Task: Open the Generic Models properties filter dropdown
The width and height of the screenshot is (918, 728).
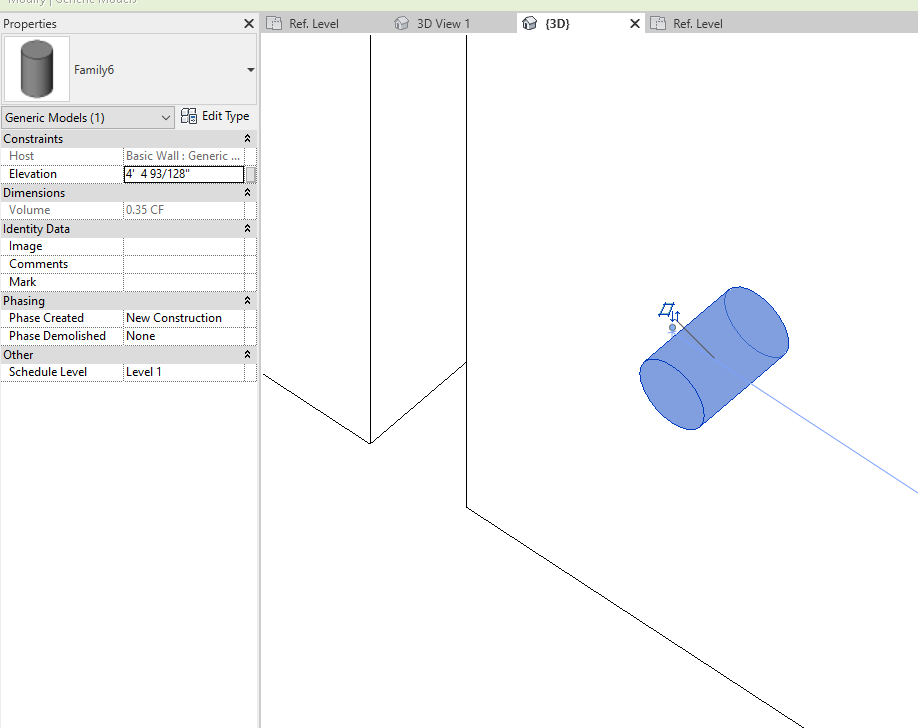Action: click(x=167, y=116)
